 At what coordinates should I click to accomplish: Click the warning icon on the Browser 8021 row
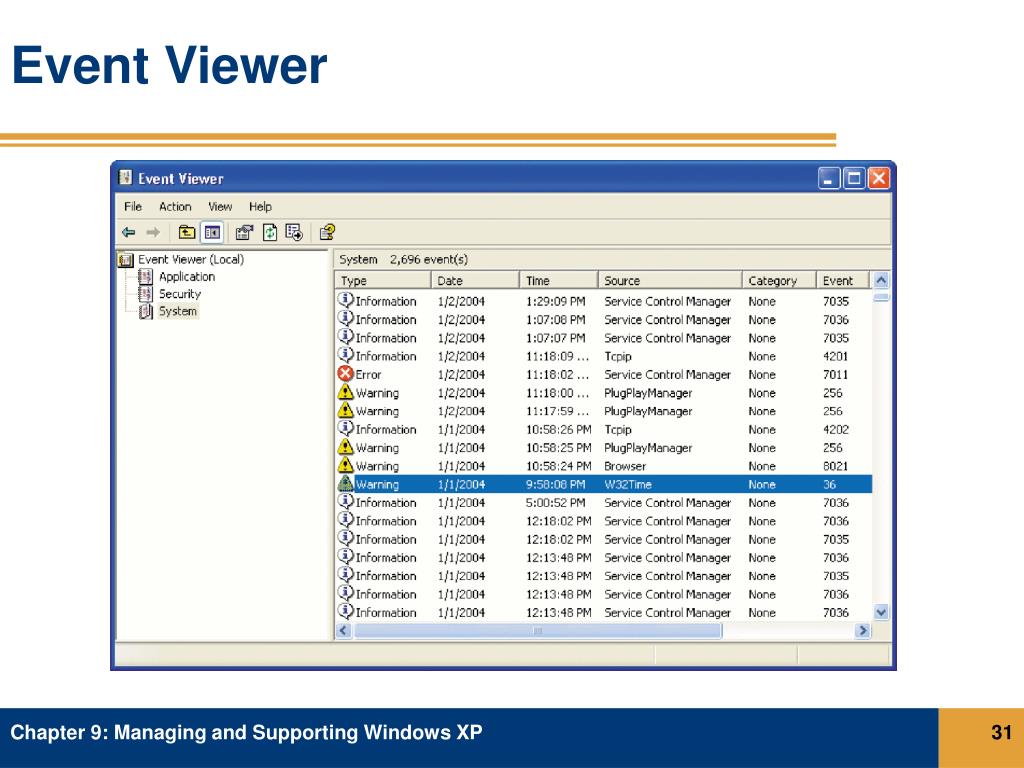[x=345, y=466]
